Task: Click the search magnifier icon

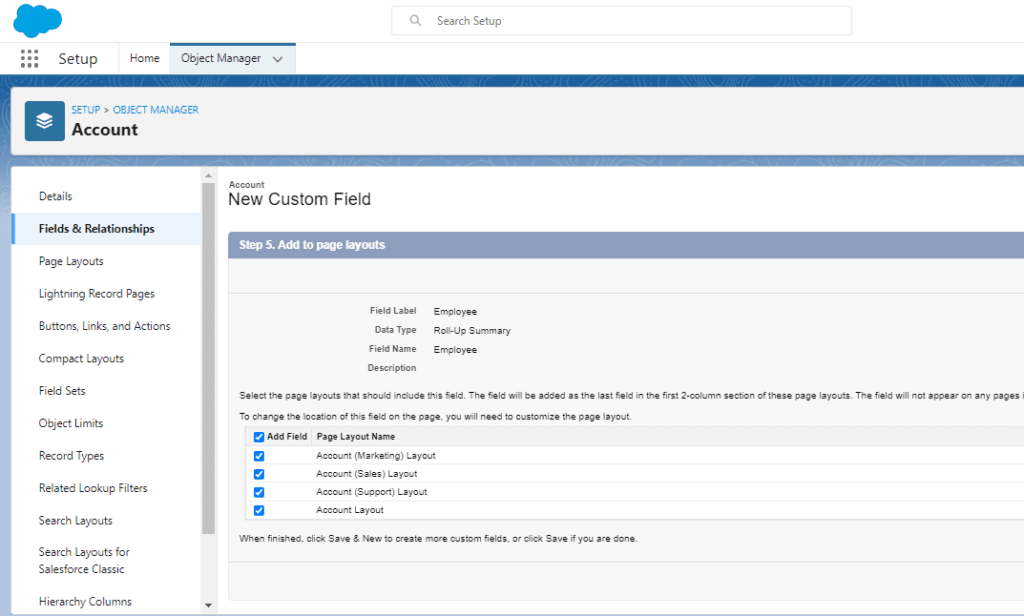Action: click(x=415, y=21)
